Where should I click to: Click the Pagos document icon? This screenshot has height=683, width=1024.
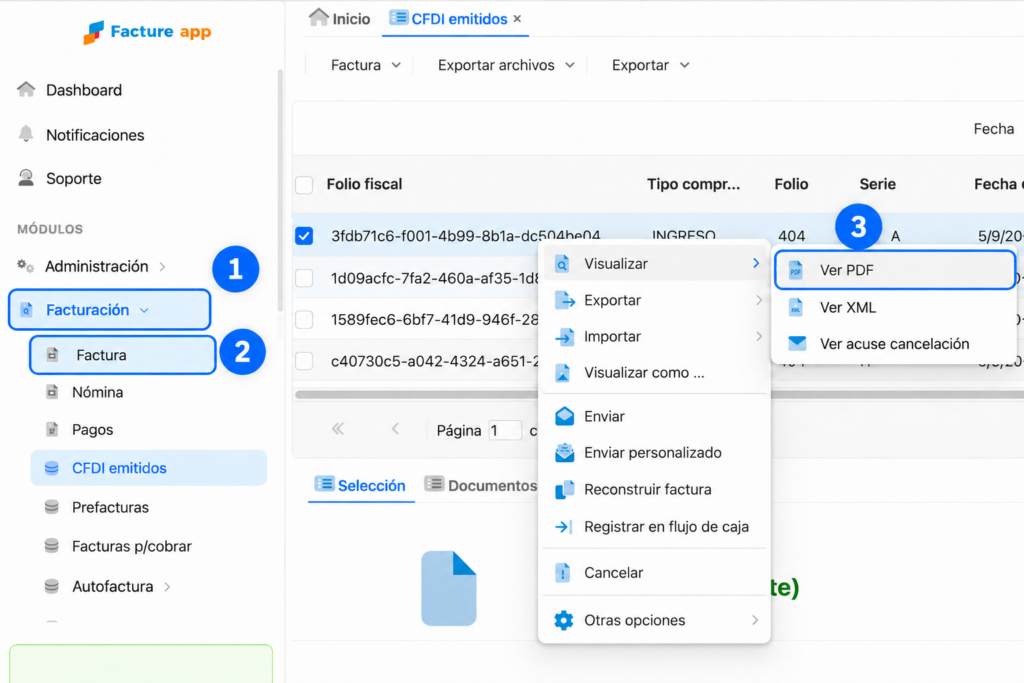click(x=52, y=429)
